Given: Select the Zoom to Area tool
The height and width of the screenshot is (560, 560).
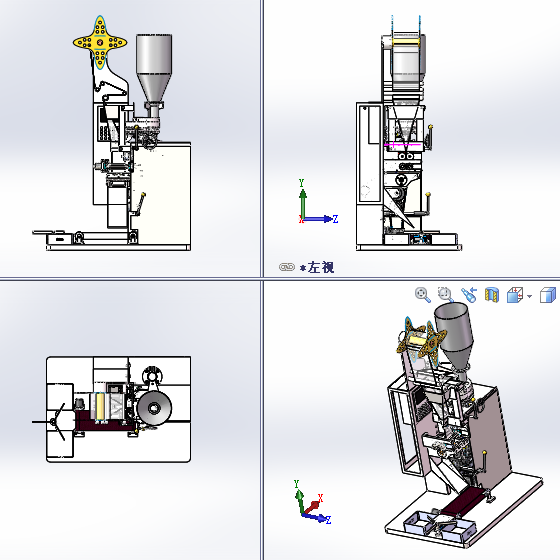Looking at the screenshot, I should click(x=446, y=295).
